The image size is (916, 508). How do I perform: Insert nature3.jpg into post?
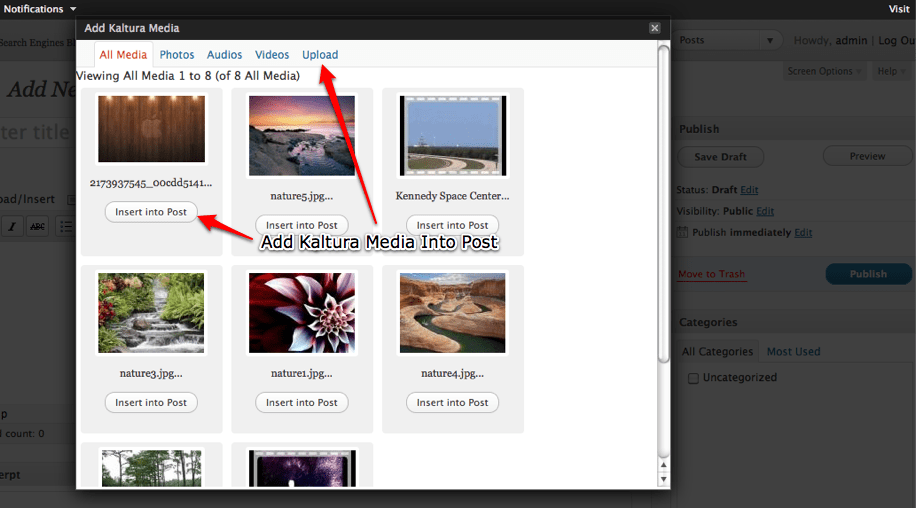(x=151, y=402)
